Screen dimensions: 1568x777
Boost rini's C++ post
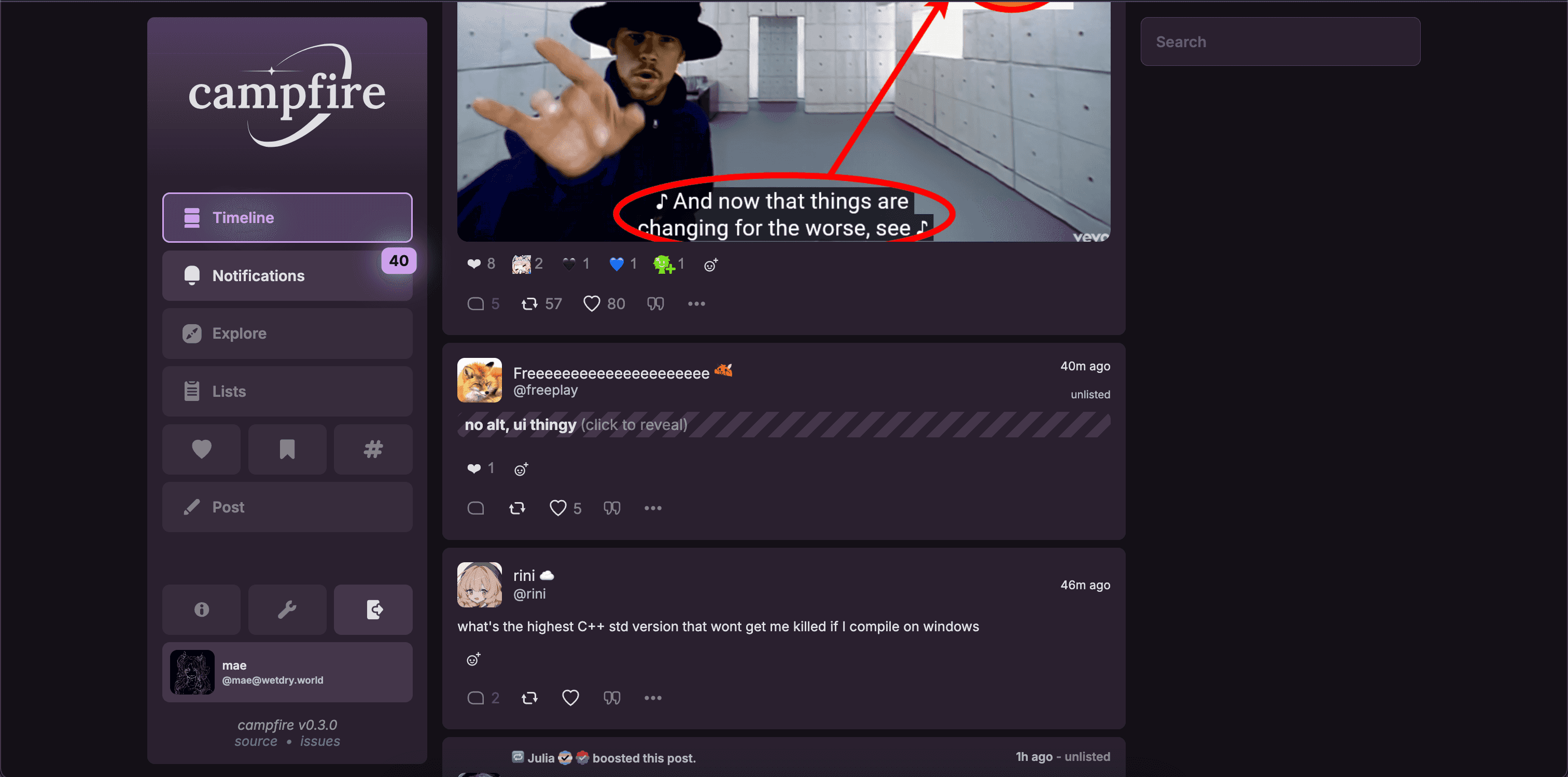tap(529, 698)
